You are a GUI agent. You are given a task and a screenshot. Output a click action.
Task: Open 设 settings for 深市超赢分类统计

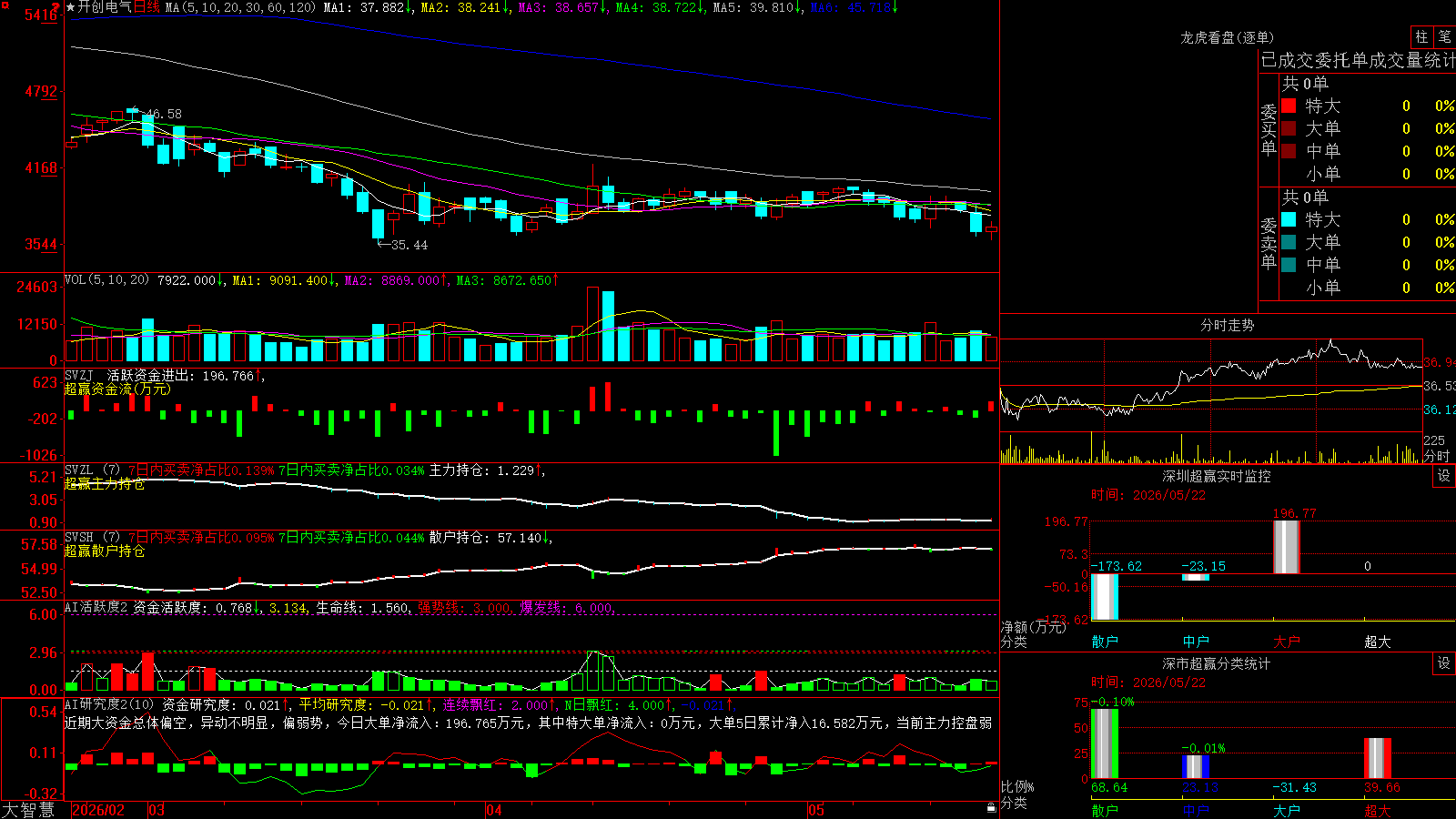click(1444, 663)
